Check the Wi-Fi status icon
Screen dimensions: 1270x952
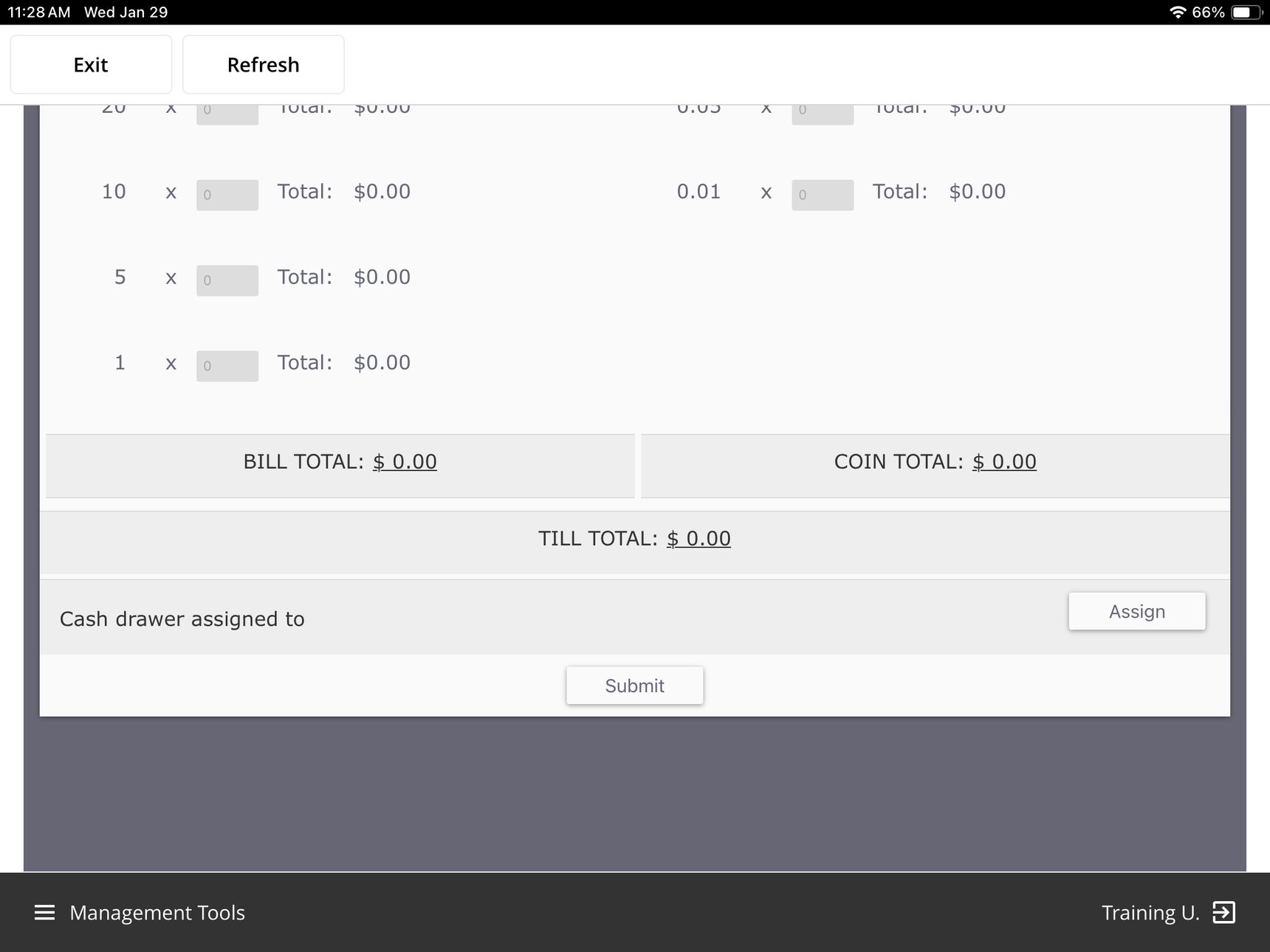click(1178, 13)
